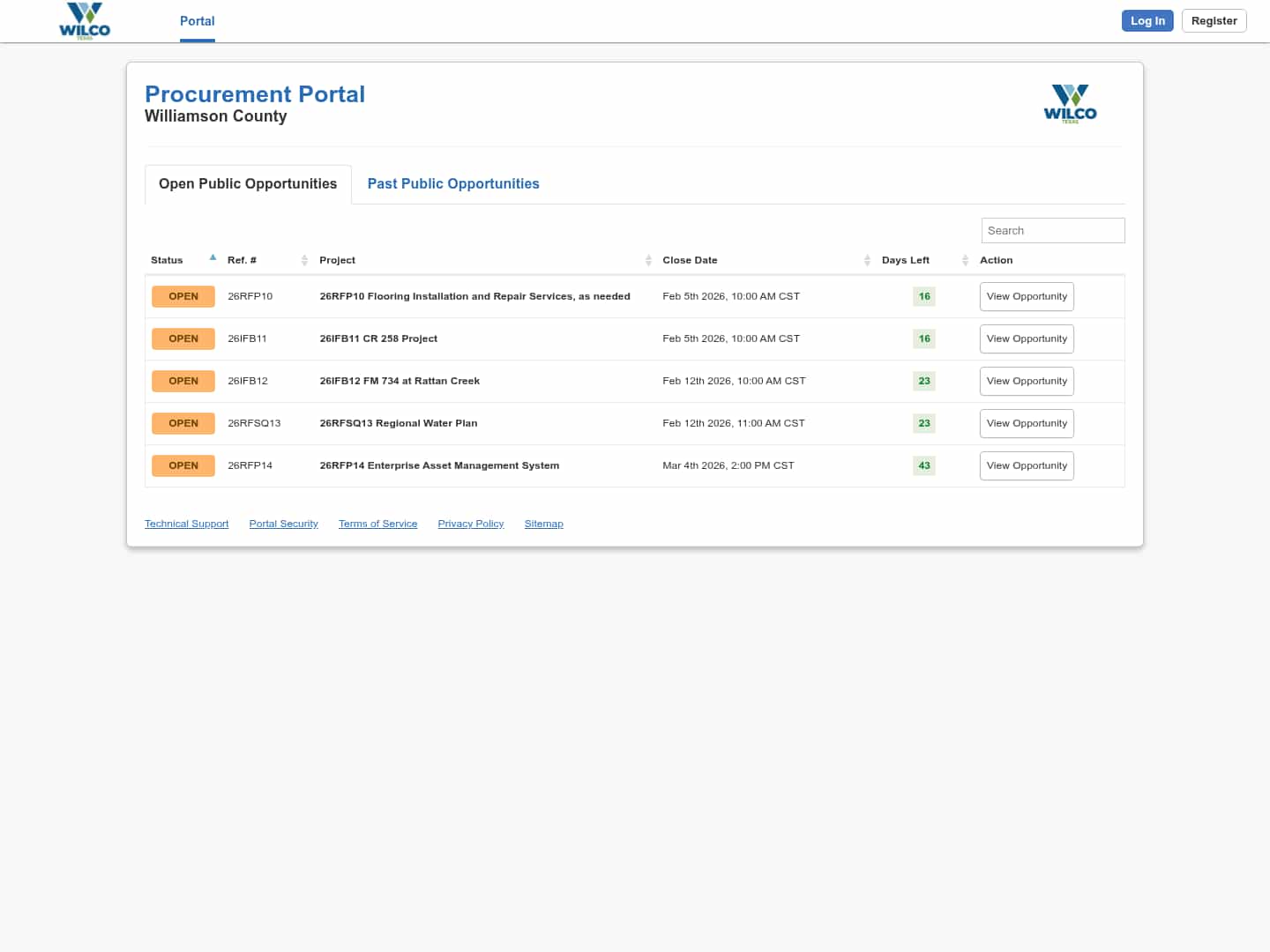The image size is (1270, 952).
Task: Open 26IFB11 CR 258 Project title
Action: click(x=378, y=338)
